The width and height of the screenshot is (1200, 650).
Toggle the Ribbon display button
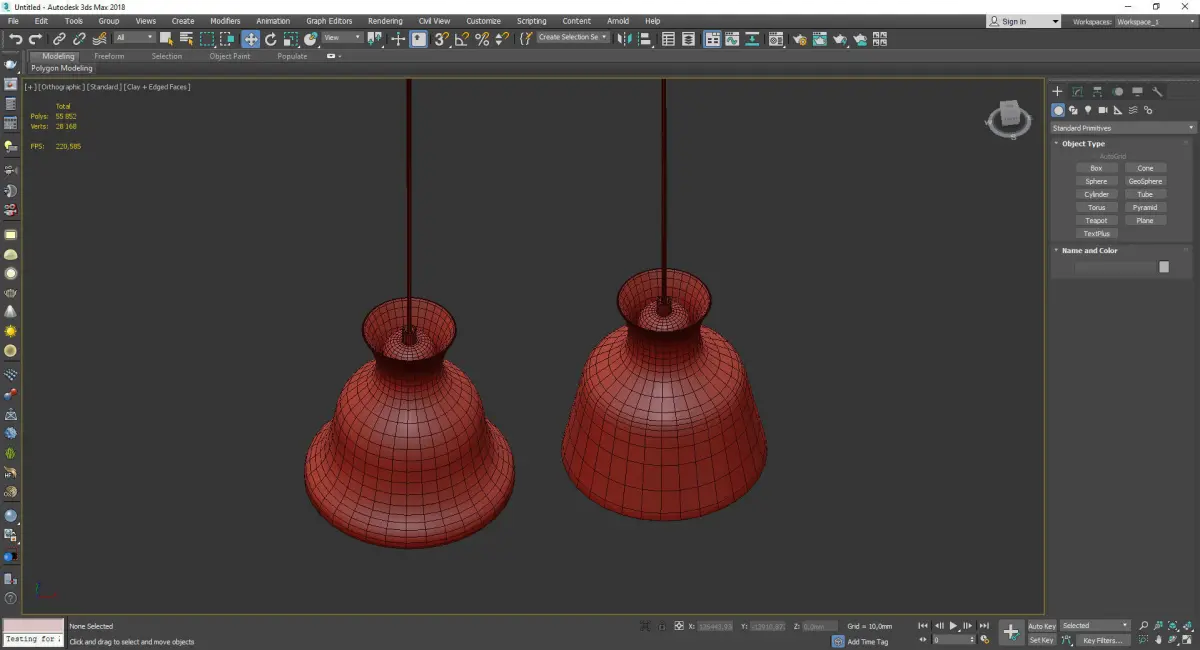click(712, 39)
